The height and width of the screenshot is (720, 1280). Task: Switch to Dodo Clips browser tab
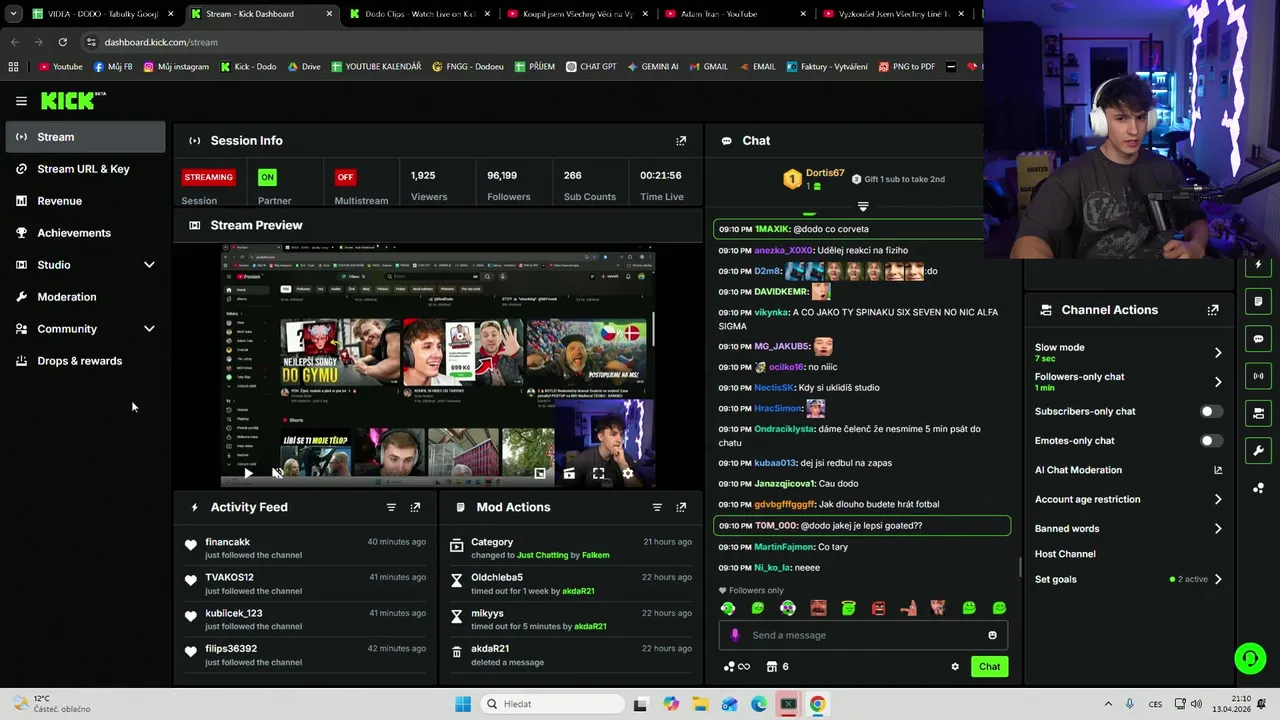coord(418,14)
